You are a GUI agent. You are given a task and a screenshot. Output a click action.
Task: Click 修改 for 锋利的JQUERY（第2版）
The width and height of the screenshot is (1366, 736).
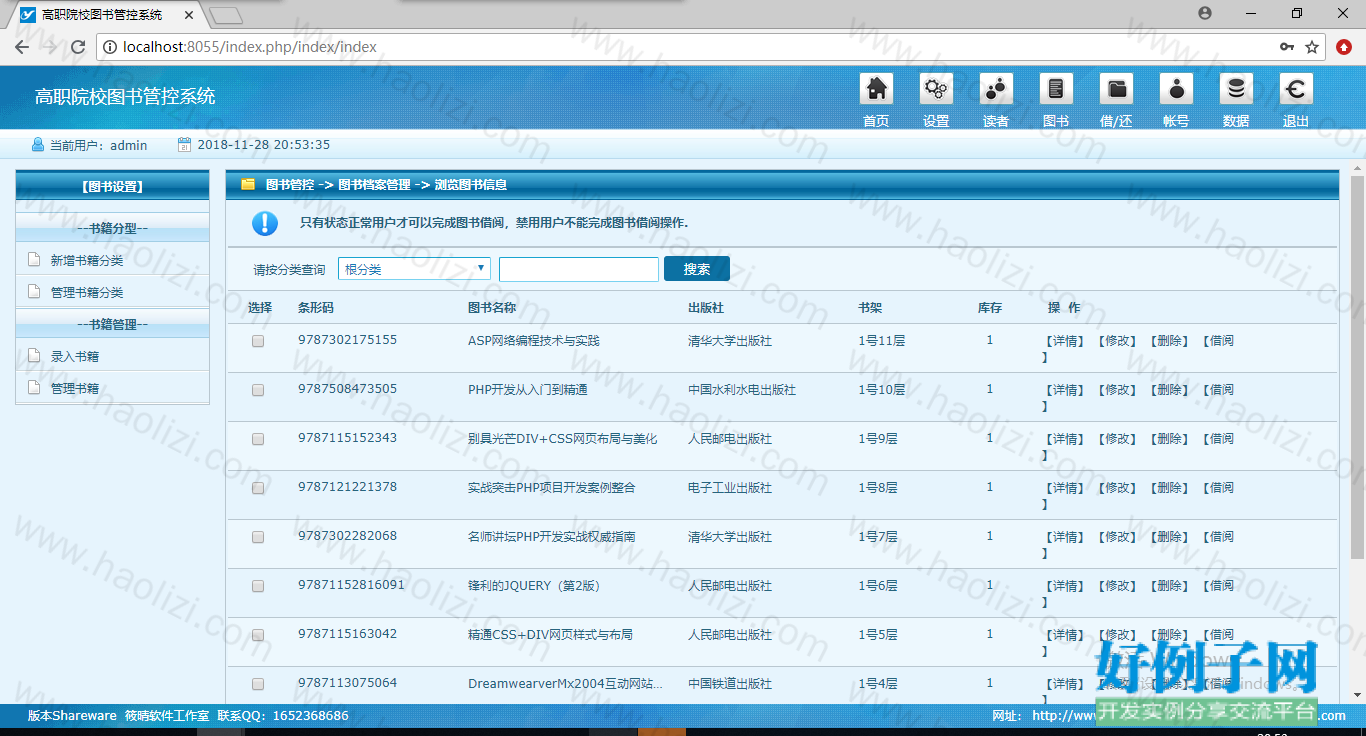1117,585
